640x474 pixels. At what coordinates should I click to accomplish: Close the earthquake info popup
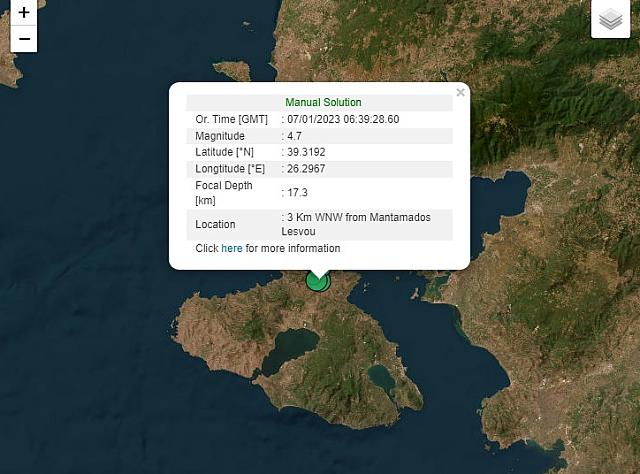tap(460, 93)
